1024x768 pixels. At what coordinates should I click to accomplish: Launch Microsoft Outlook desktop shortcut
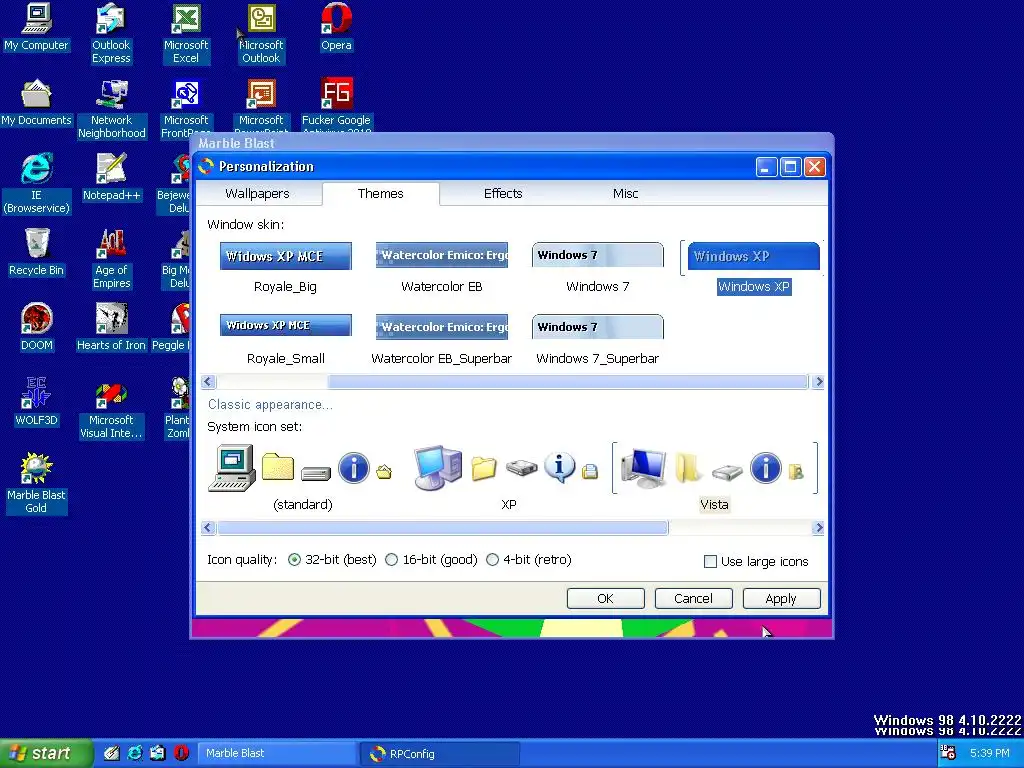coord(261,34)
